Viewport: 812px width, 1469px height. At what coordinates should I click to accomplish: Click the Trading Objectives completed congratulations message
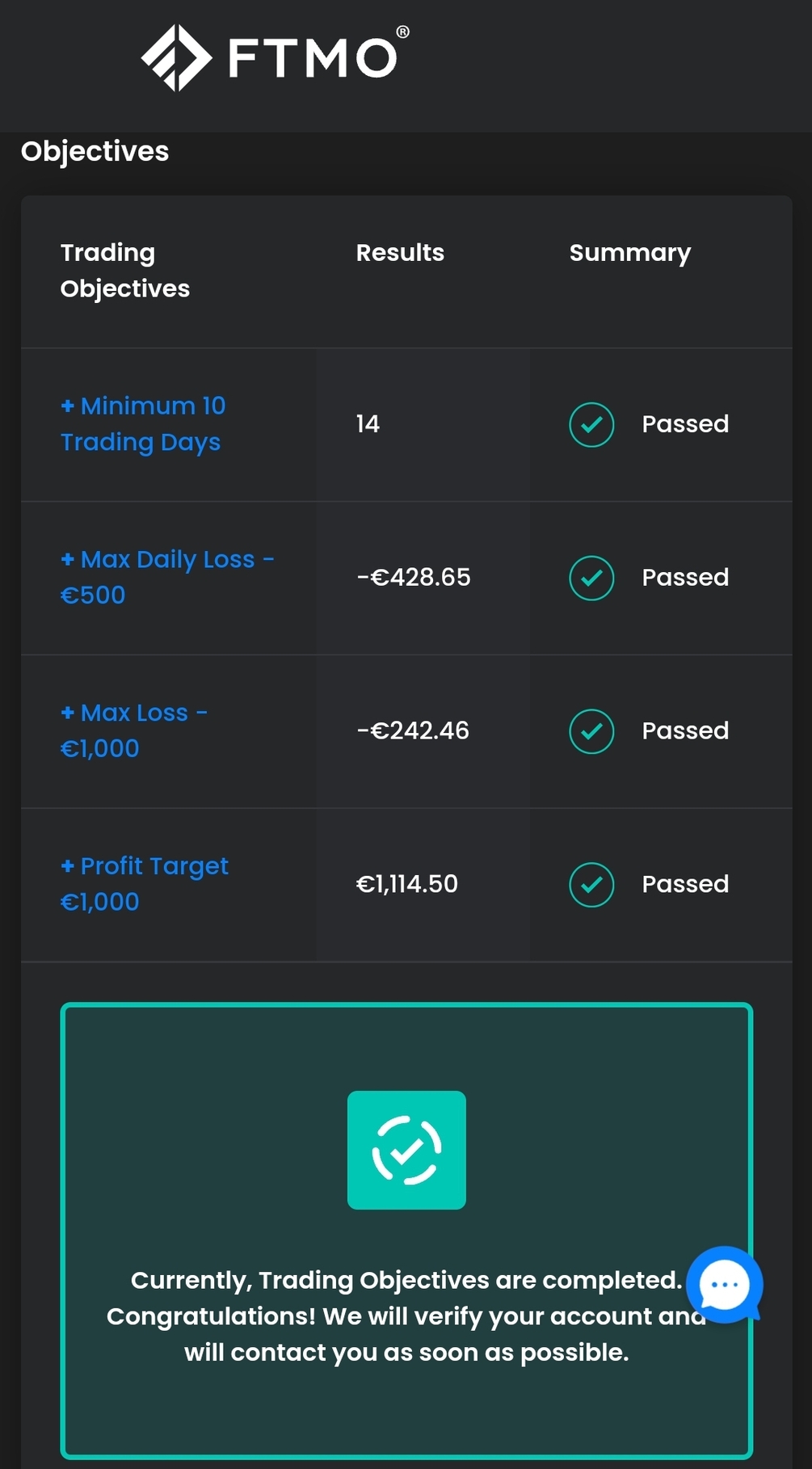[x=406, y=1315]
